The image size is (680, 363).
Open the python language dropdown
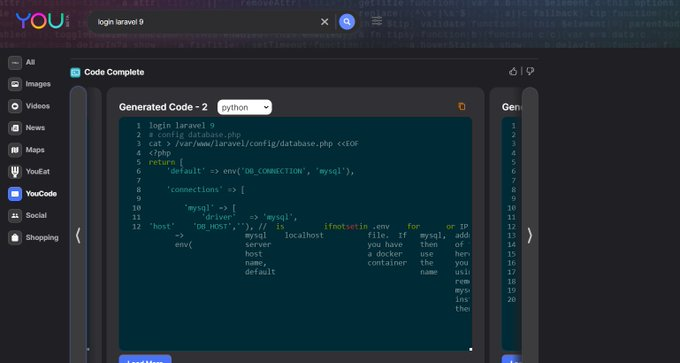pos(245,107)
